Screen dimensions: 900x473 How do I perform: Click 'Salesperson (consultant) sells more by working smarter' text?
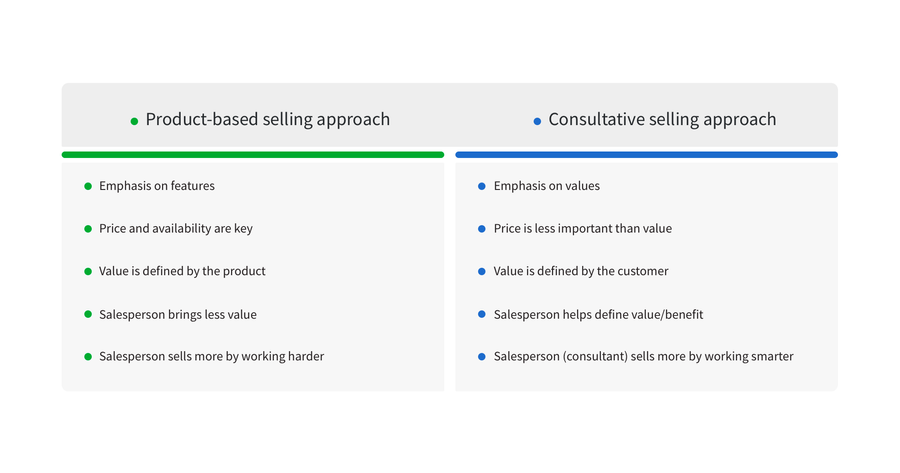pos(643,356)
